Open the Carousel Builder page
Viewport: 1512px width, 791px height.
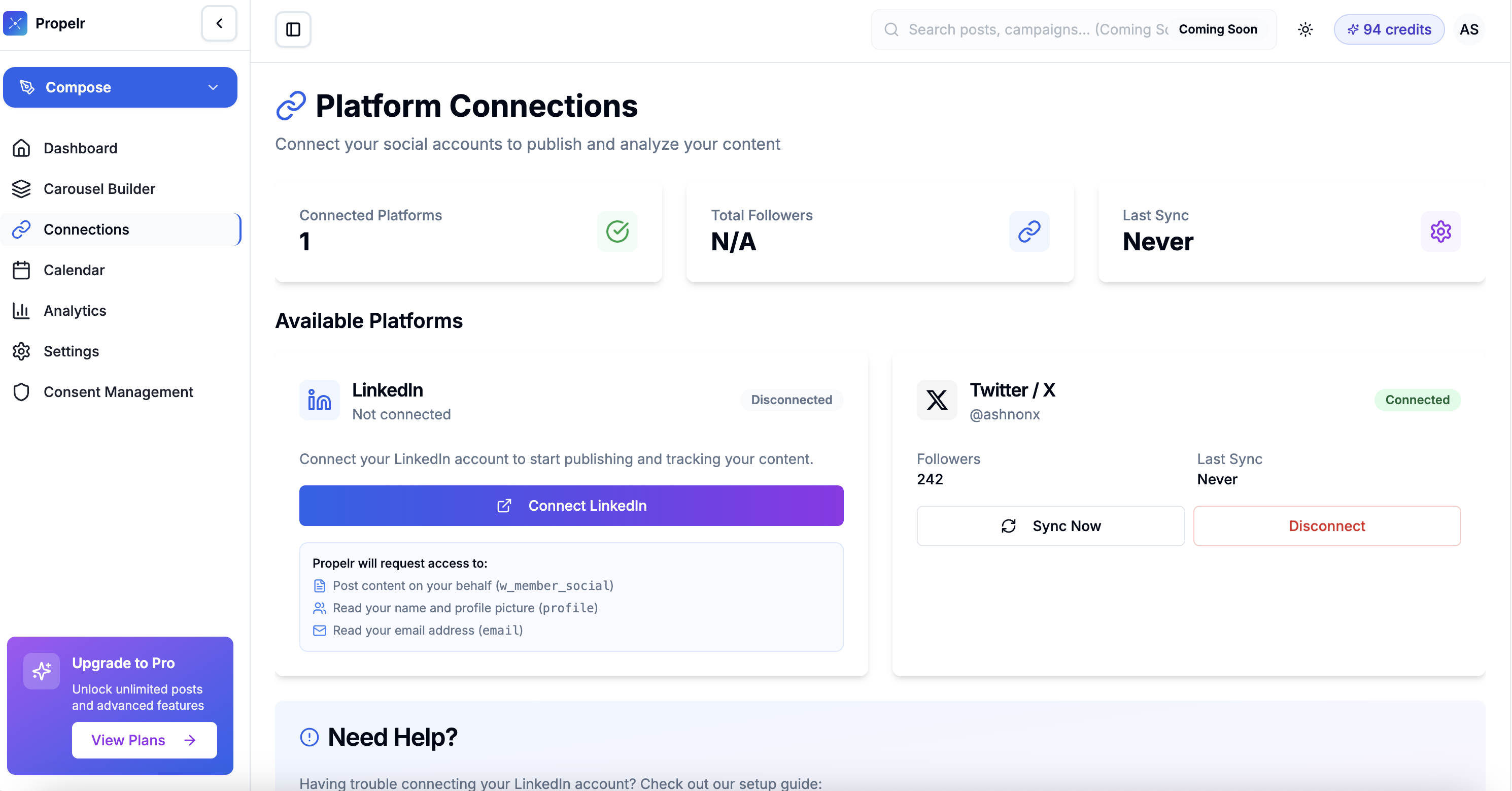[99, 188]
